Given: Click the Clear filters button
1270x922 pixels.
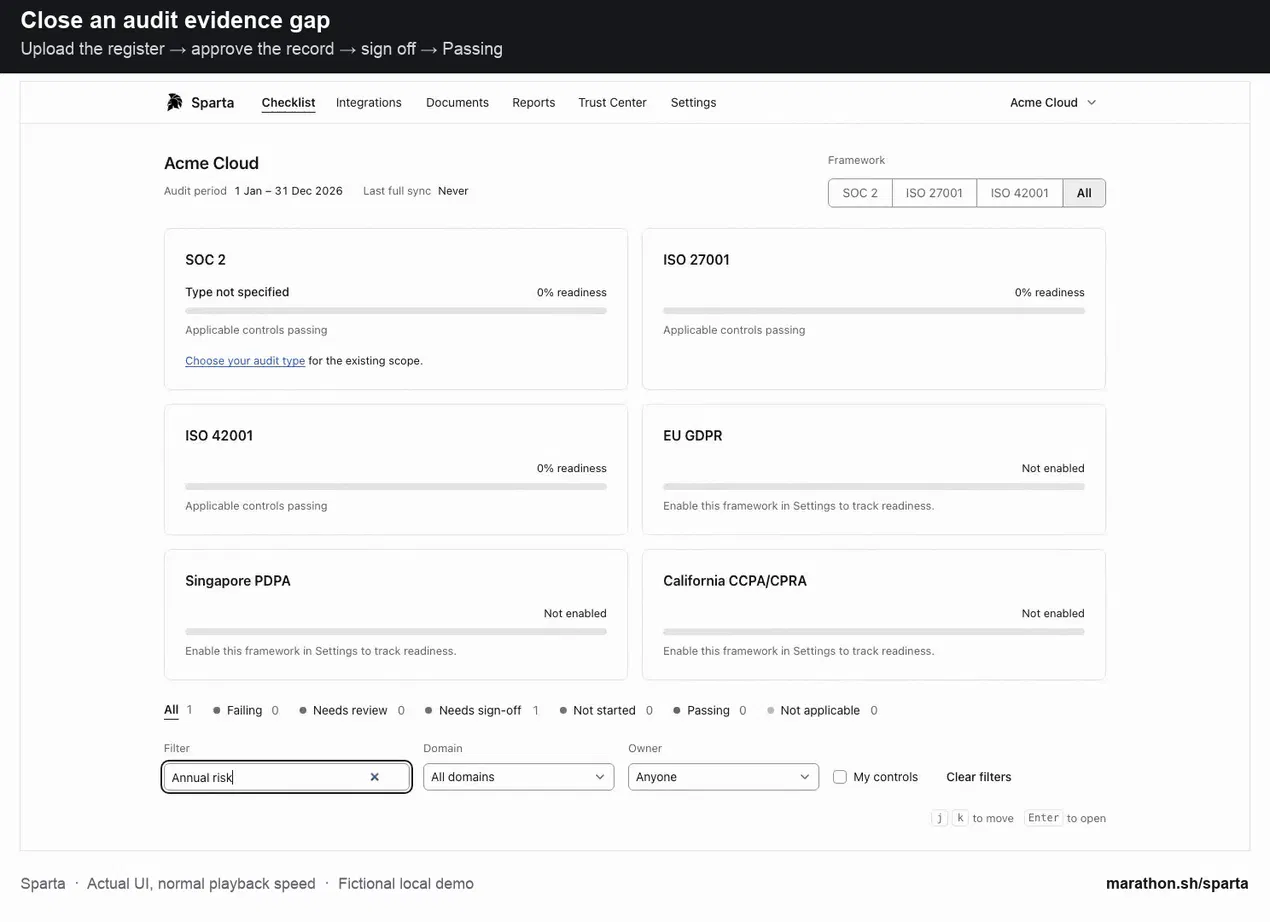Looking at the screenshot, I should [979, 777].
